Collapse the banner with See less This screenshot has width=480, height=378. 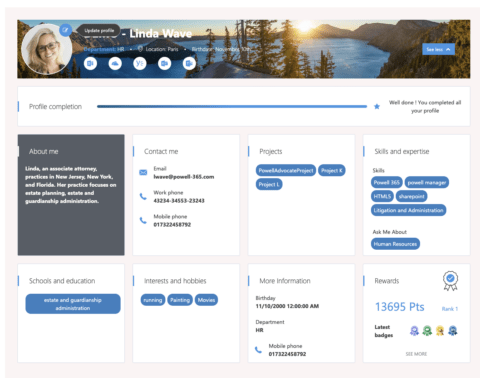[x=438, y=49]
